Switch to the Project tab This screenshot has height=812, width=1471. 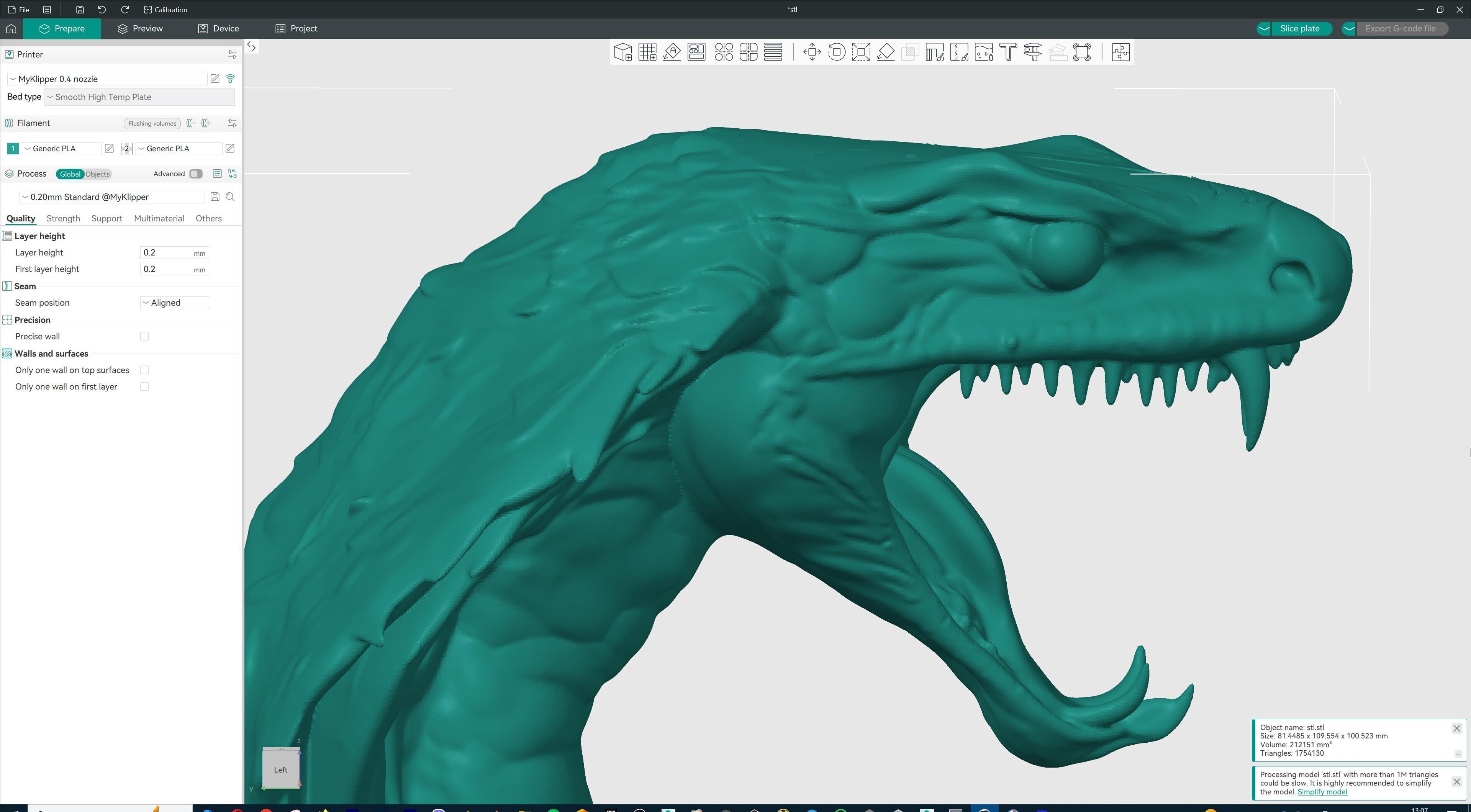296,29
